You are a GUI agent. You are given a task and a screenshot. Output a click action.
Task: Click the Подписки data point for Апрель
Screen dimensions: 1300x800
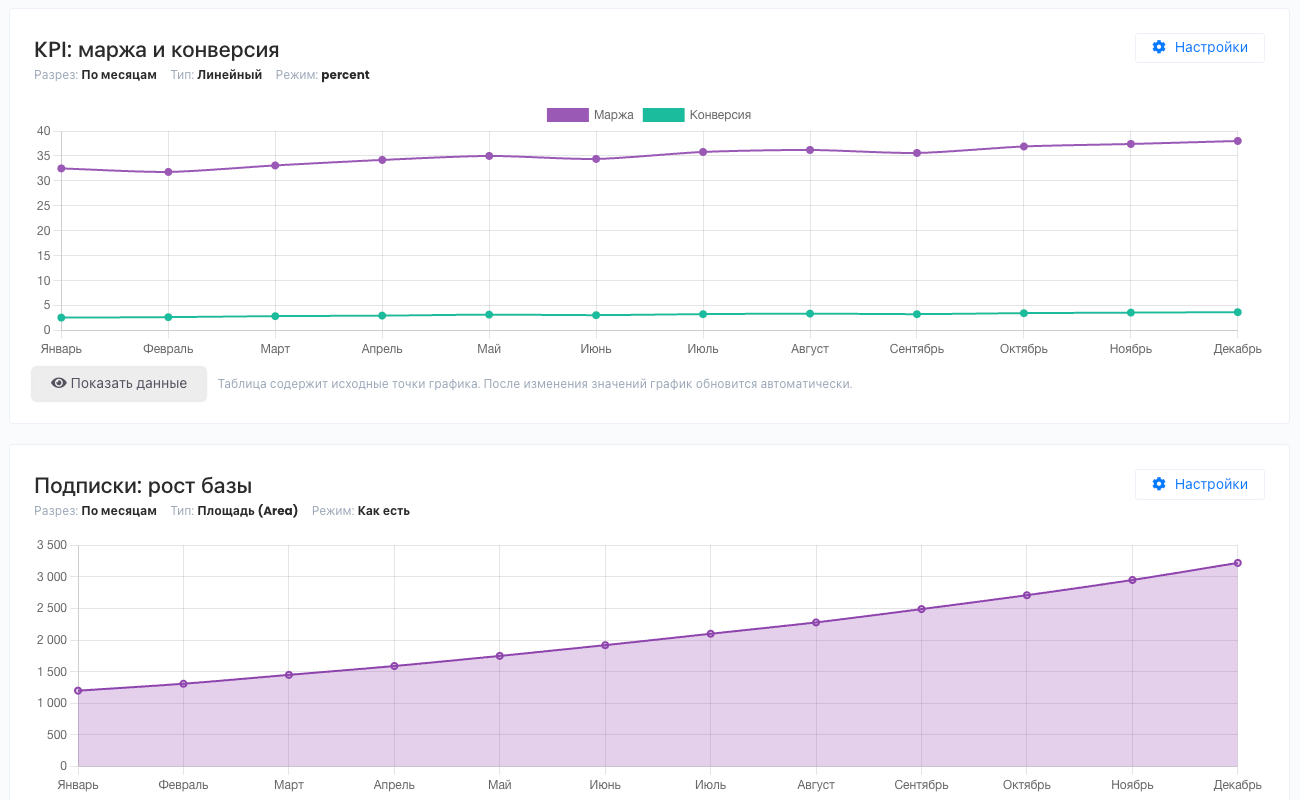394,666
